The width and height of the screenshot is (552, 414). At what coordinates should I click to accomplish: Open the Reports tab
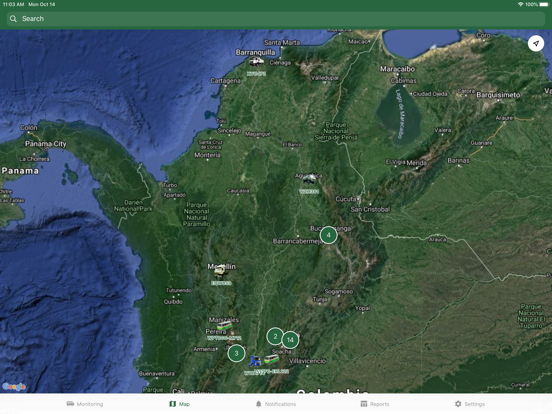pos(375,404)
